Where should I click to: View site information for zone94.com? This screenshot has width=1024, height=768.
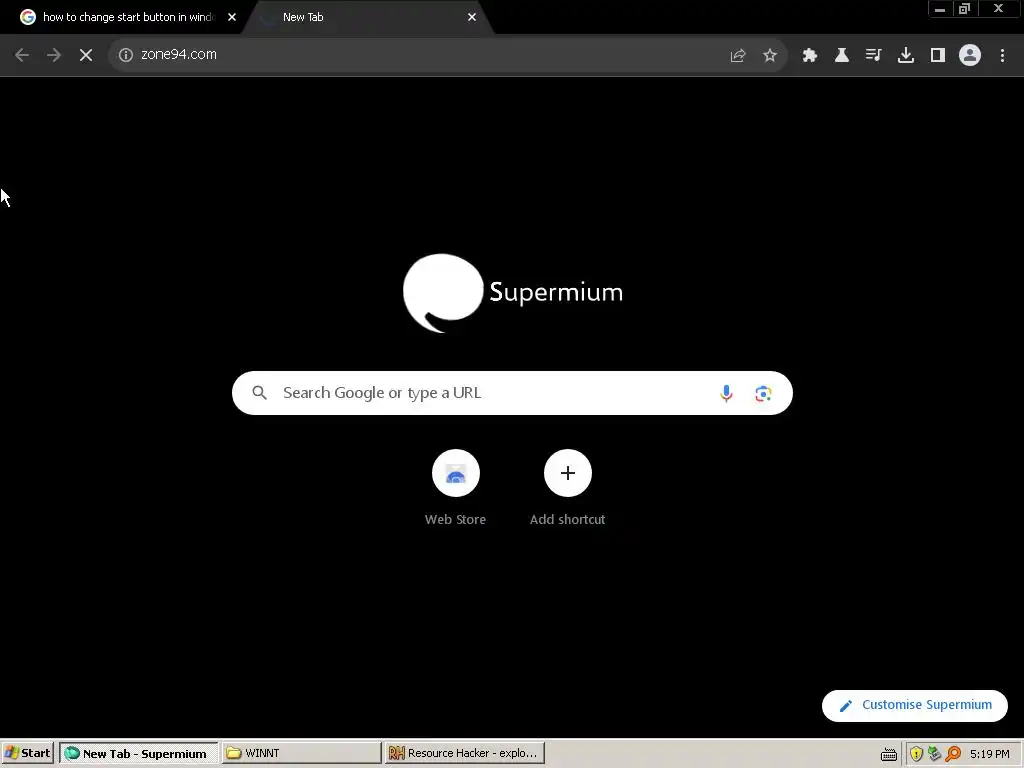[125, 55]
